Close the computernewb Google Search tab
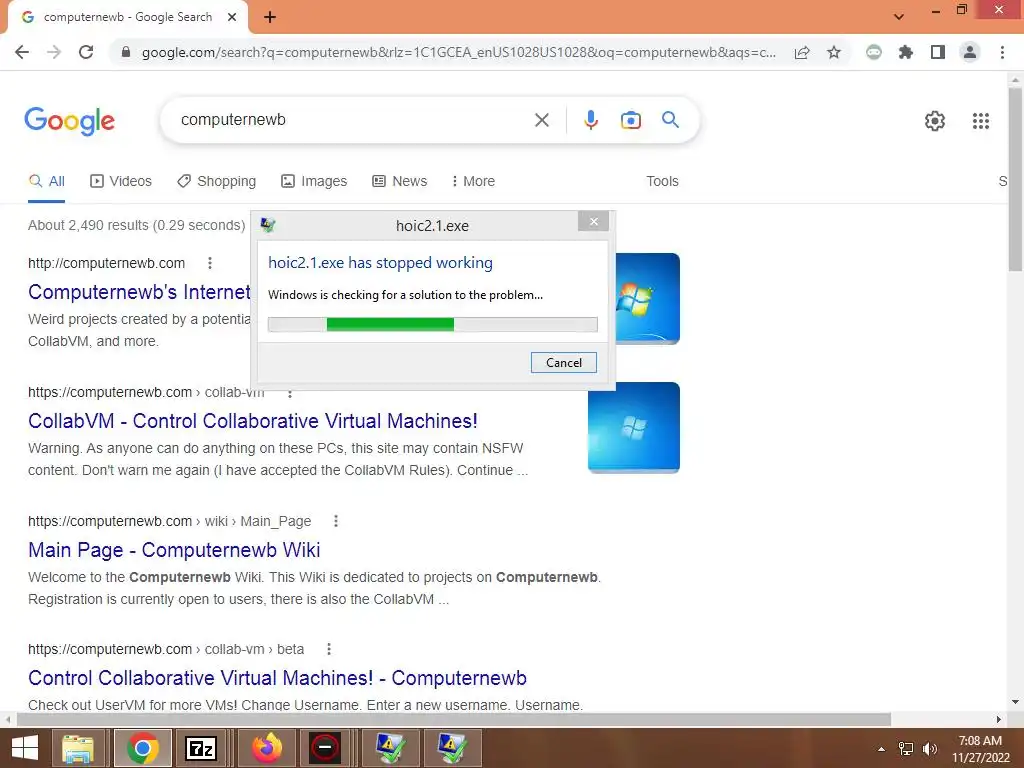This screenshot has height=768, width=1024. 232,18
